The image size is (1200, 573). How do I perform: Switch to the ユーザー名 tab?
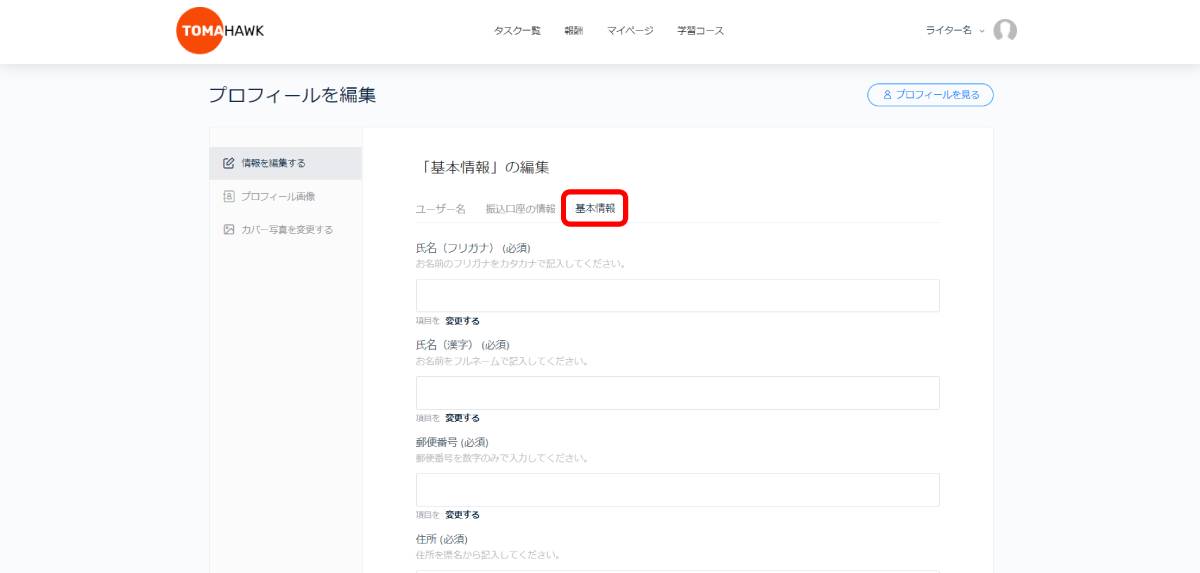point(441,209)
